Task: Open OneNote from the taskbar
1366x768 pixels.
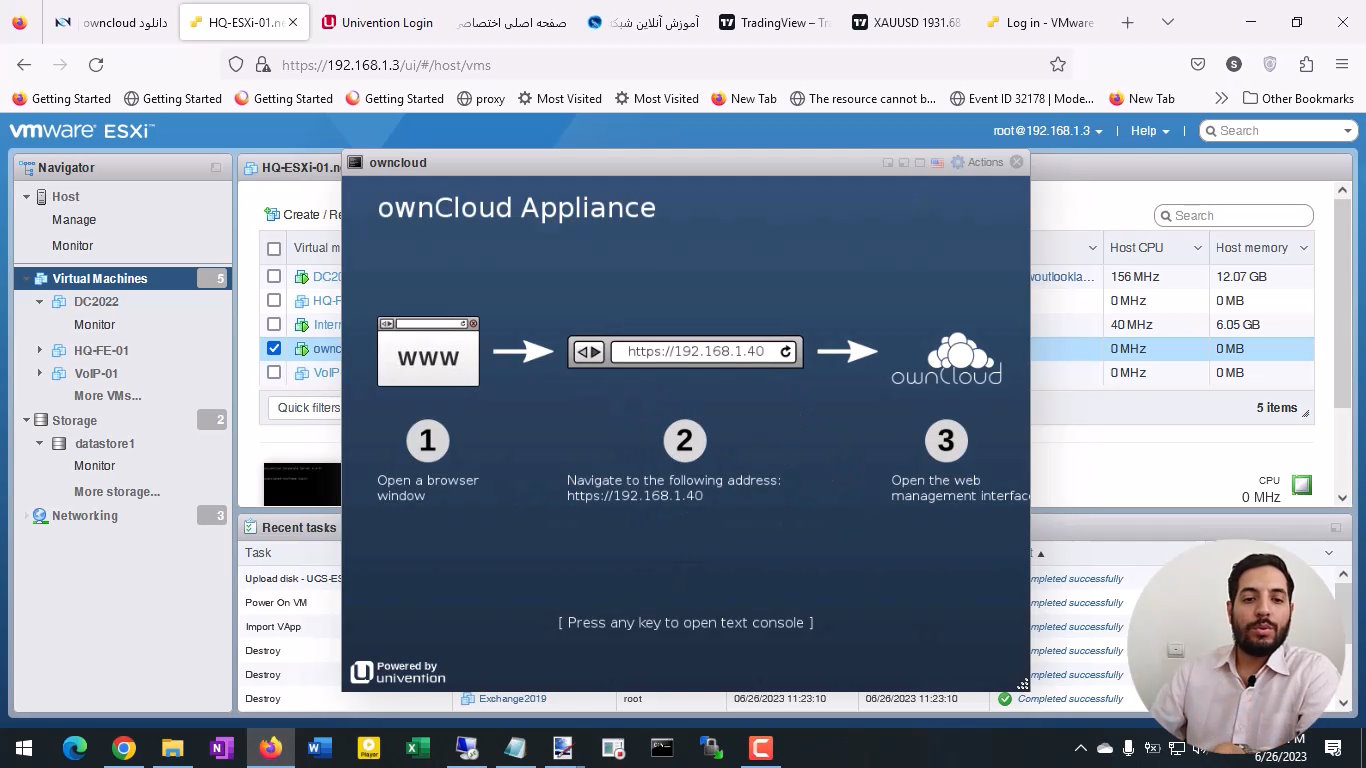Action: [x=222, y=748]
